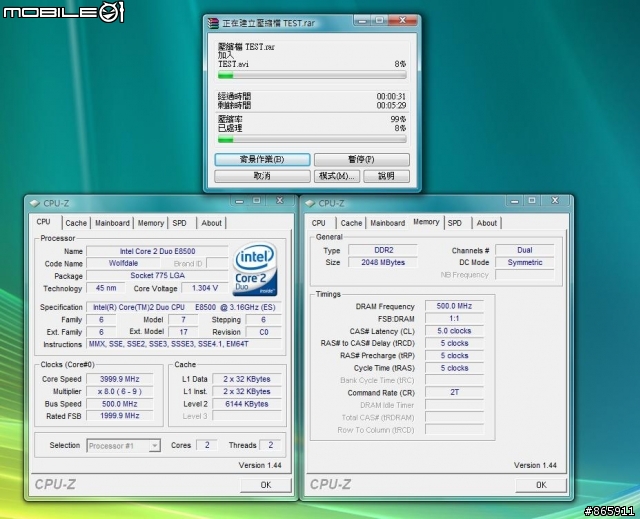
Task: Click the elapsed time 00:00:31 in WinRAR
Action: pos(391,96)
